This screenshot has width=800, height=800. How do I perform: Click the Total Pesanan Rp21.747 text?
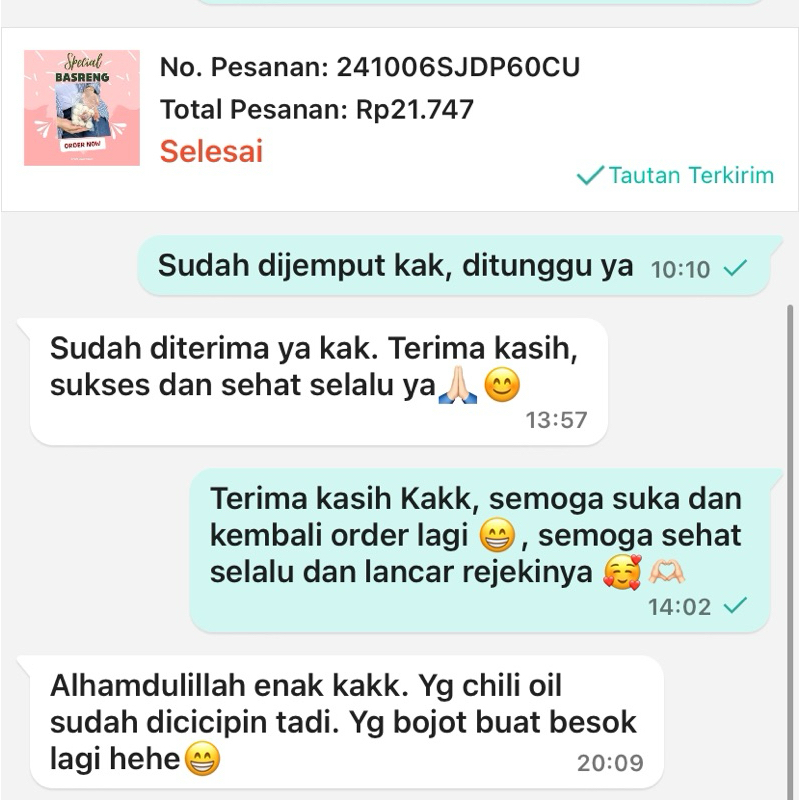(317, 109)
